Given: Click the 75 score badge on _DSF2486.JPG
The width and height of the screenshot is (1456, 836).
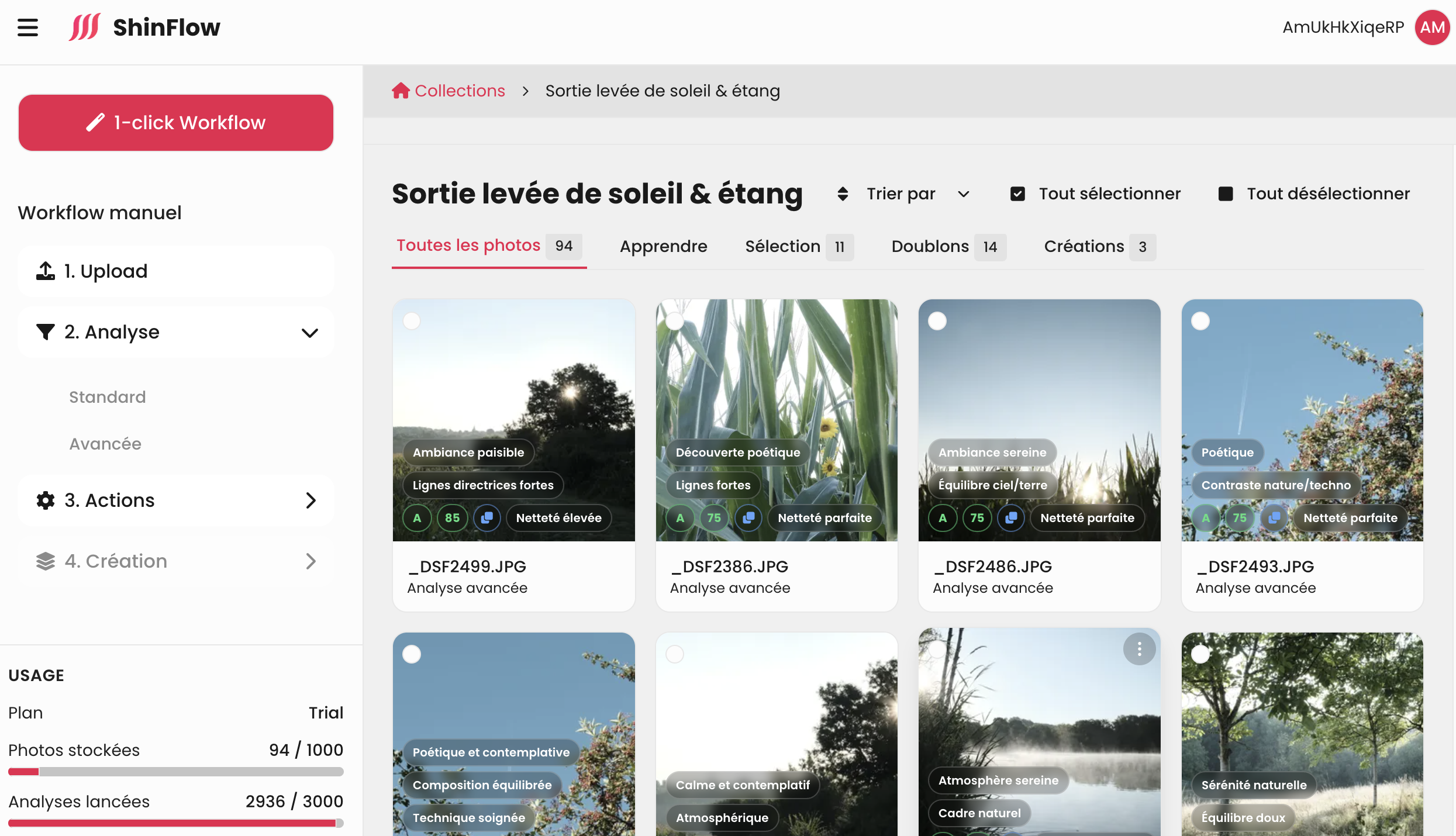Looking at the screenshot, I should coord(977,518).
